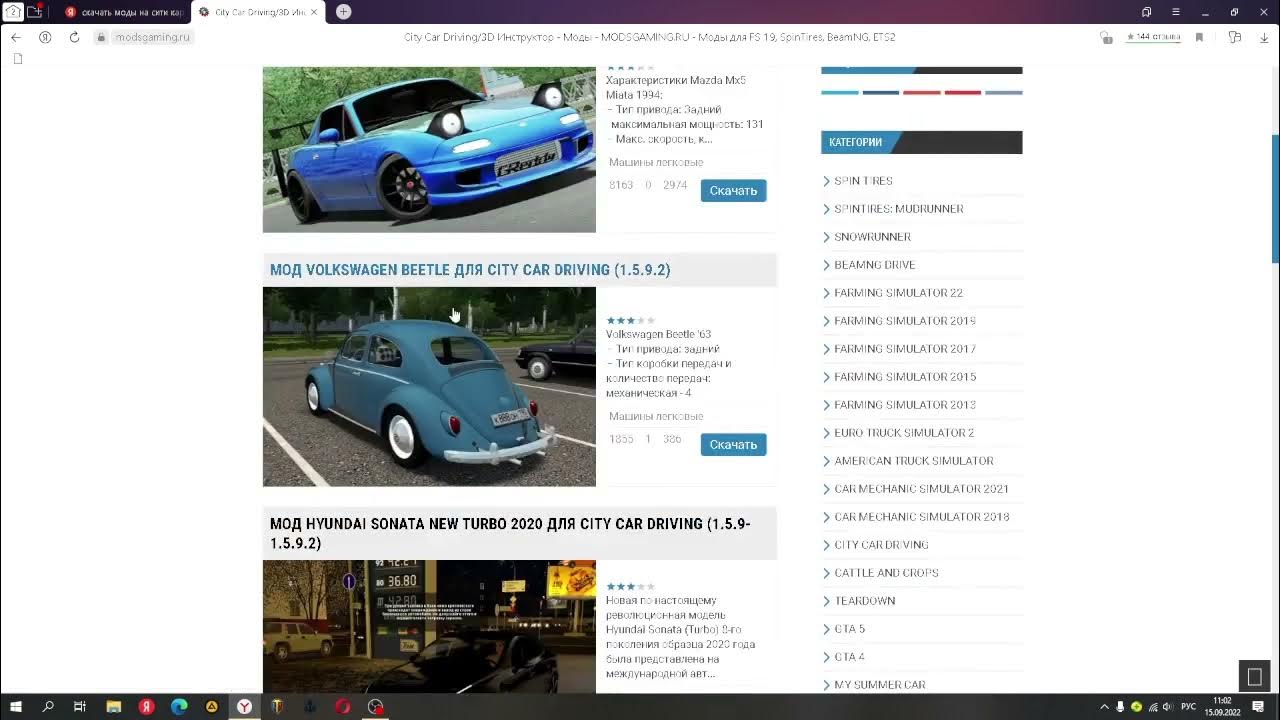
Task: Switch to the 'скачать моды на сити кар' tab
Action: click(124, 12)
